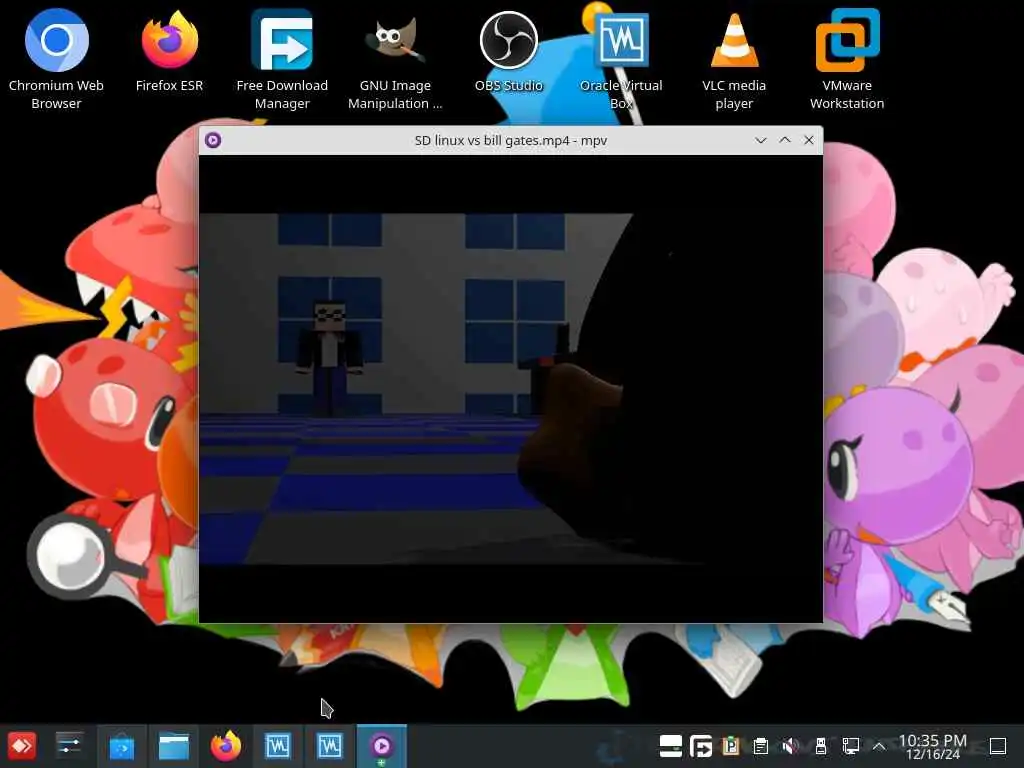
Task: Minimize the mpv window
Action: tap(761, 140)
